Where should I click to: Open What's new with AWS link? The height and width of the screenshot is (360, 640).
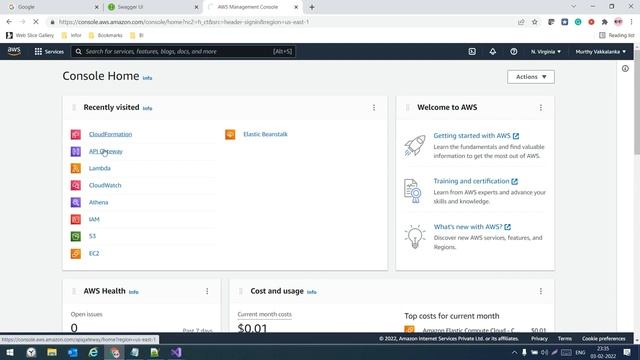tap(472, 227)
